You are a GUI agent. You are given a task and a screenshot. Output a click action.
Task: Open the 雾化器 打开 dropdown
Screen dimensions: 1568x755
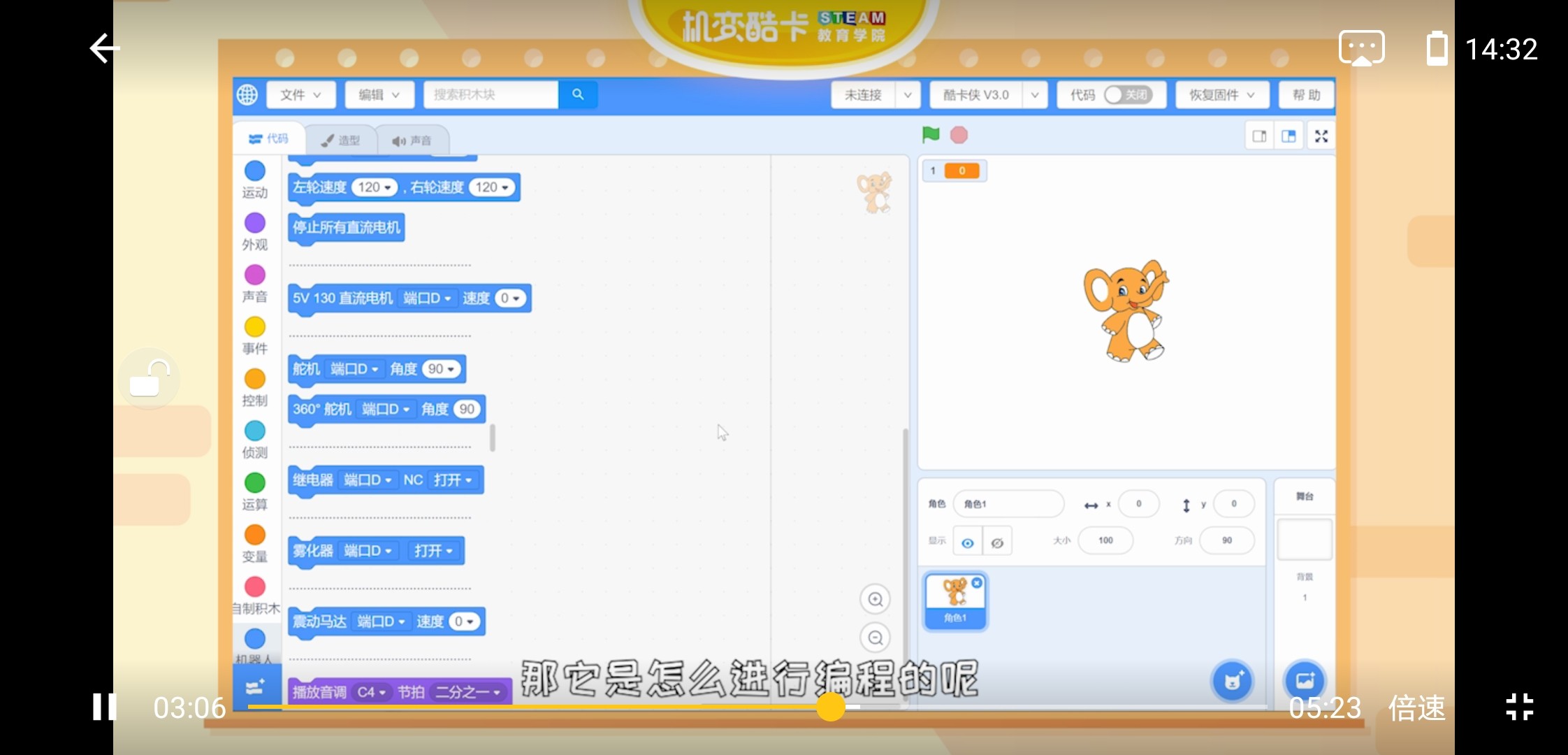coord(434,551)
